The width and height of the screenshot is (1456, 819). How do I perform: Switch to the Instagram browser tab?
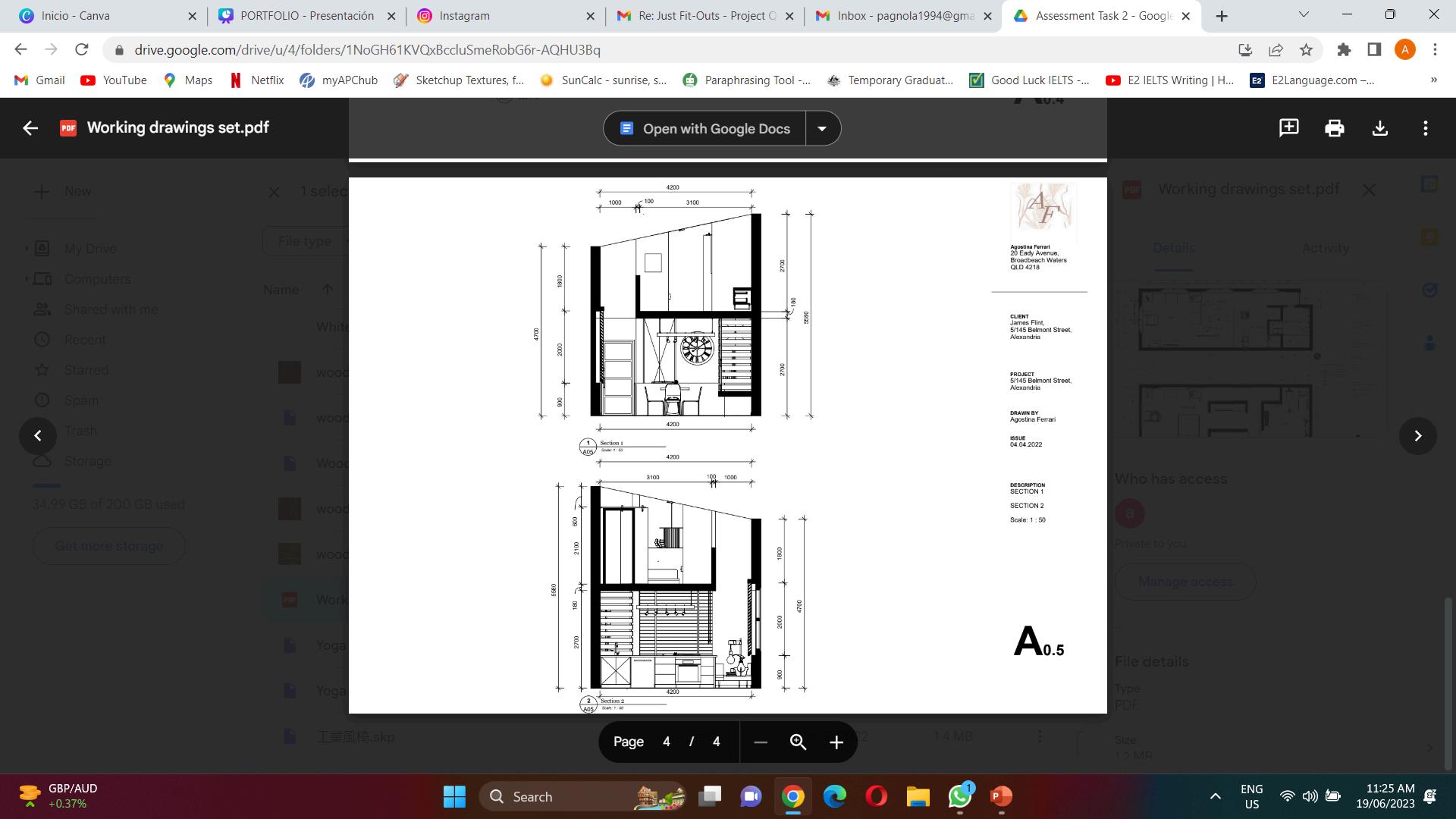click(x=464, y=16)
